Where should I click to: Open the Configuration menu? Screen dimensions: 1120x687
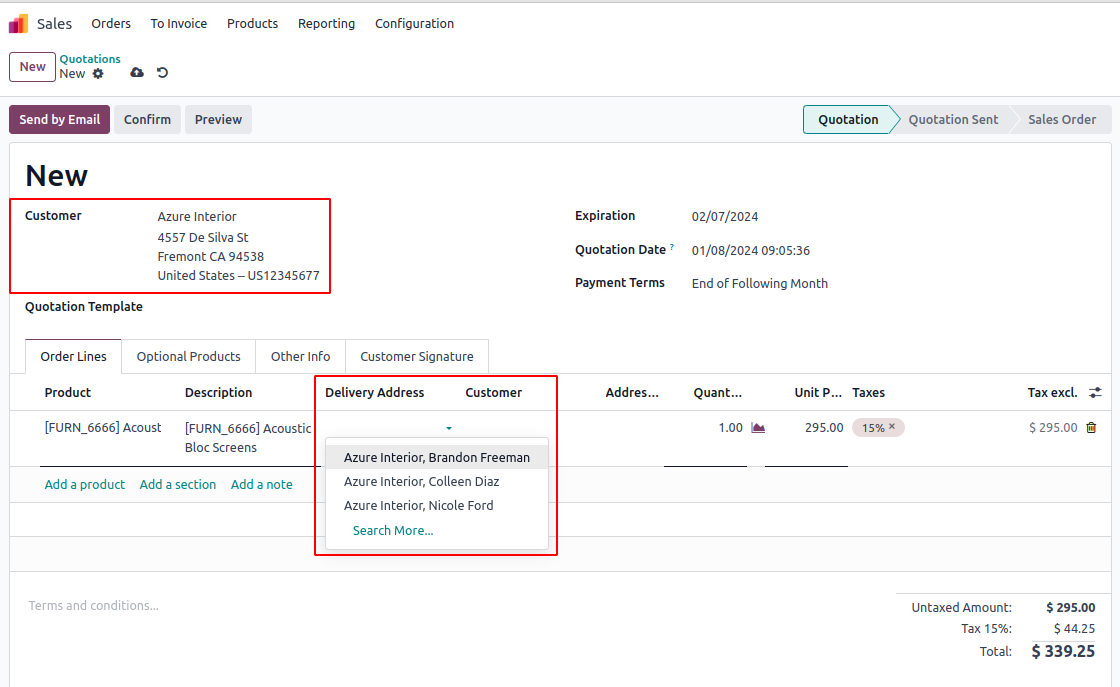(414, 24)
